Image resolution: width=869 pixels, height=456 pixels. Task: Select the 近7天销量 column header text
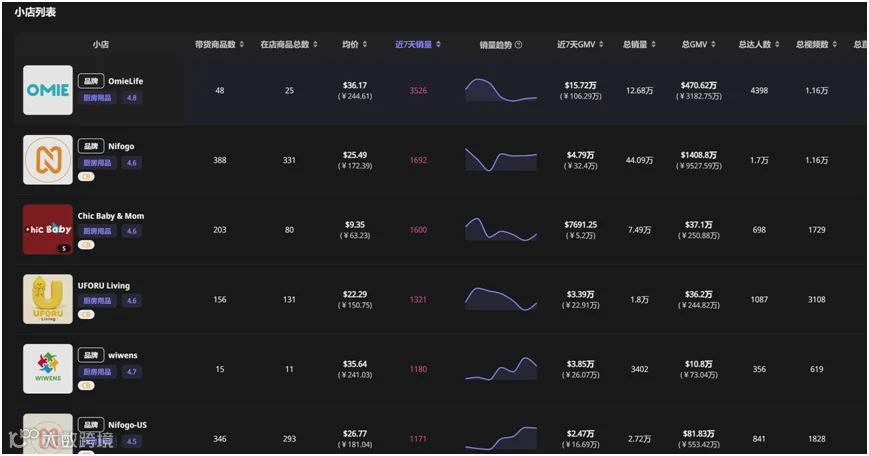click(413, 44)
